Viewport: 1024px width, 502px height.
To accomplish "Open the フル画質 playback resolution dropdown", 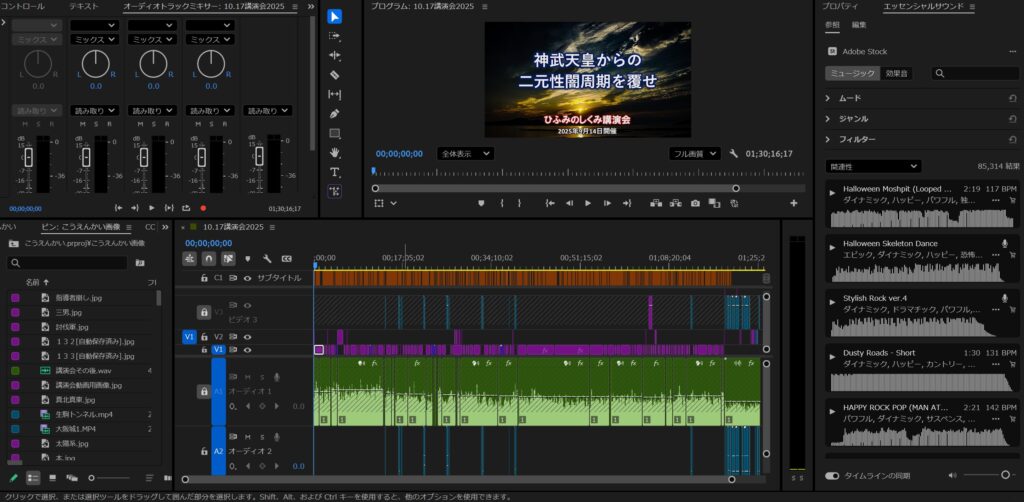I will pos(694,154).
